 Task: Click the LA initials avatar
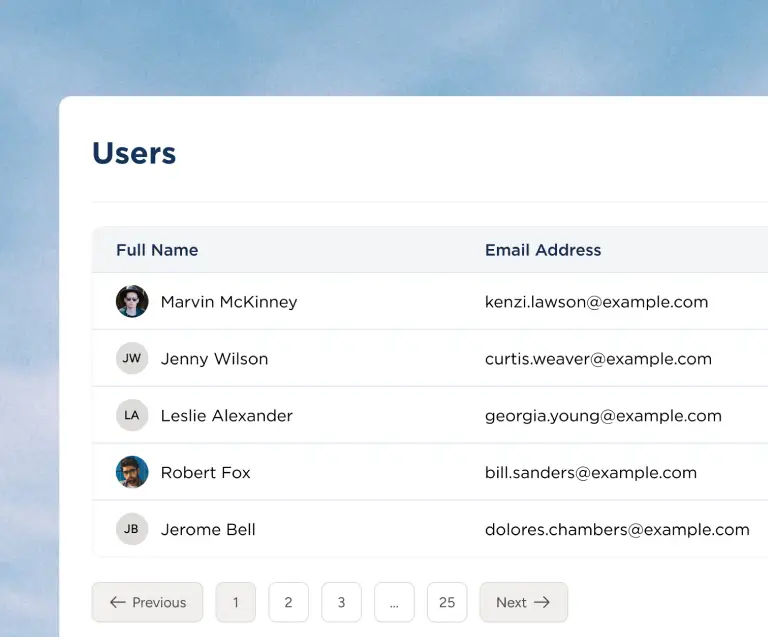132,415
